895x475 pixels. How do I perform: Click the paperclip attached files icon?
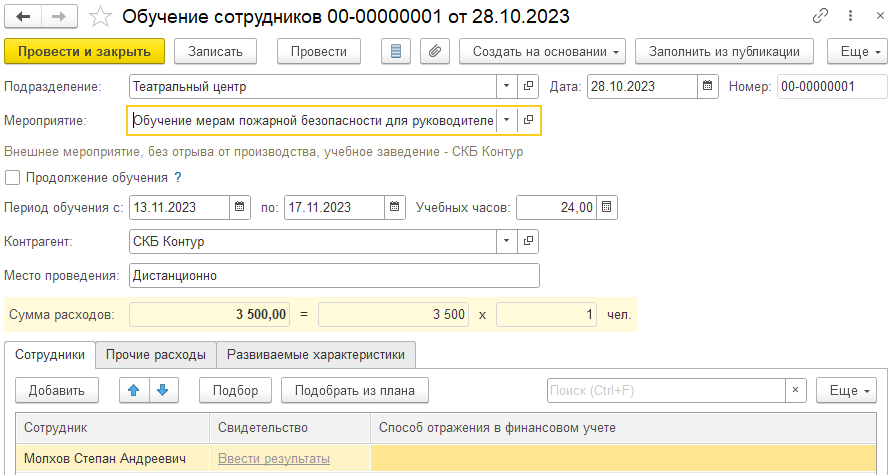point(435,51)
